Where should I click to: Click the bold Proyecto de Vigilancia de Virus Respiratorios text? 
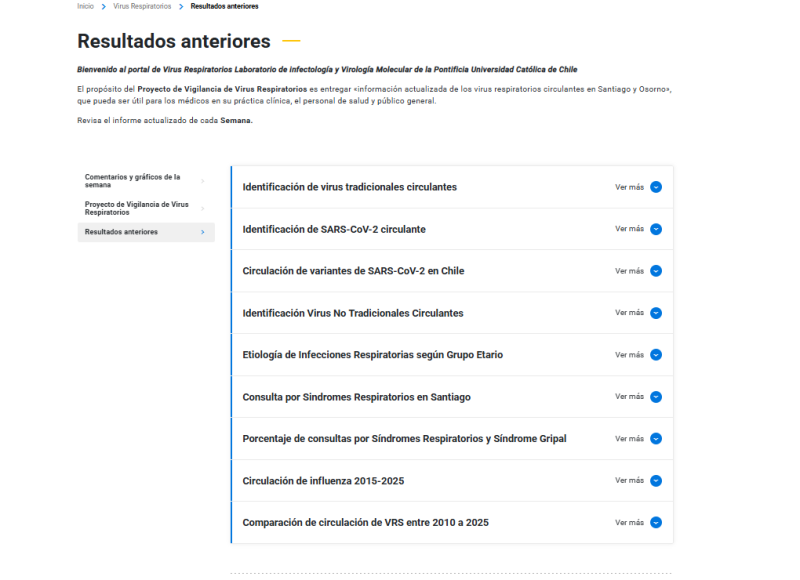pyautogui.click(x=222, y=89)
